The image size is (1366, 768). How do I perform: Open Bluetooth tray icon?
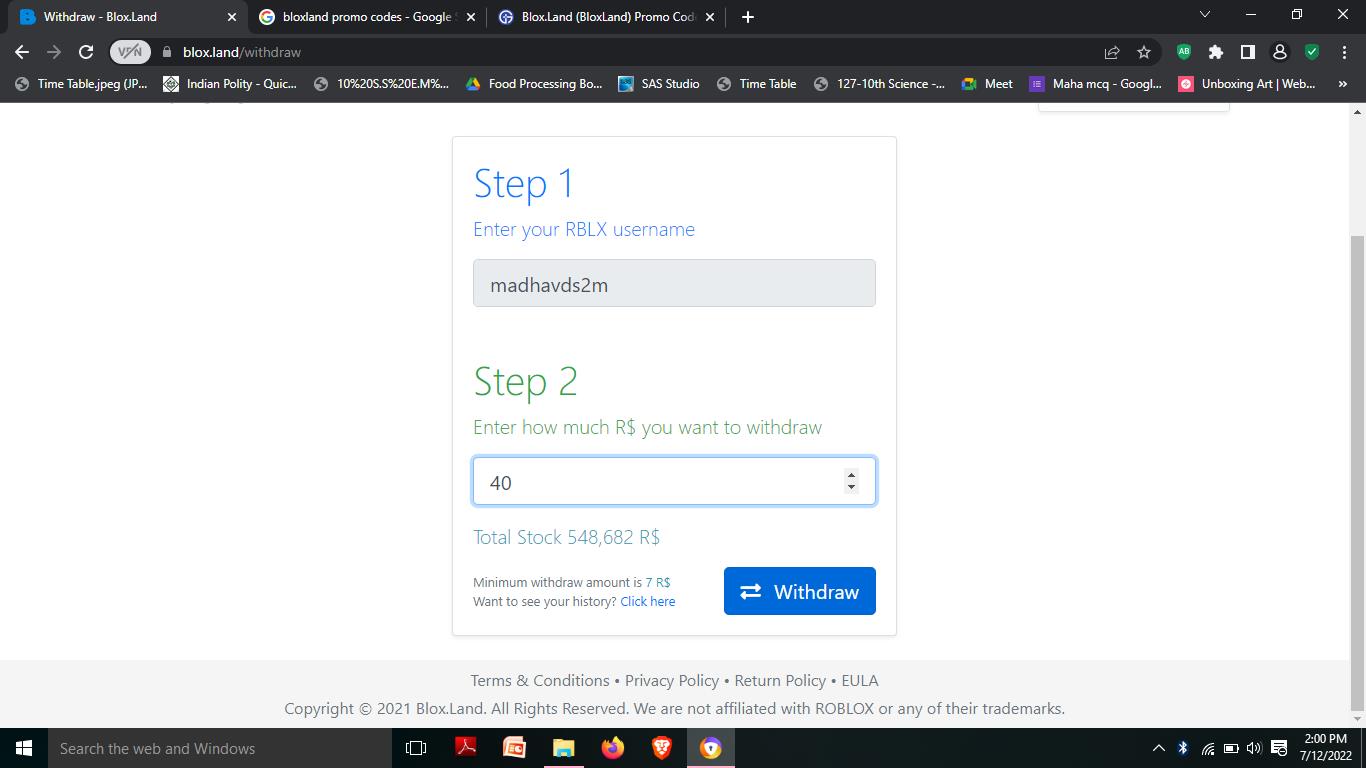coord(1183,748)
